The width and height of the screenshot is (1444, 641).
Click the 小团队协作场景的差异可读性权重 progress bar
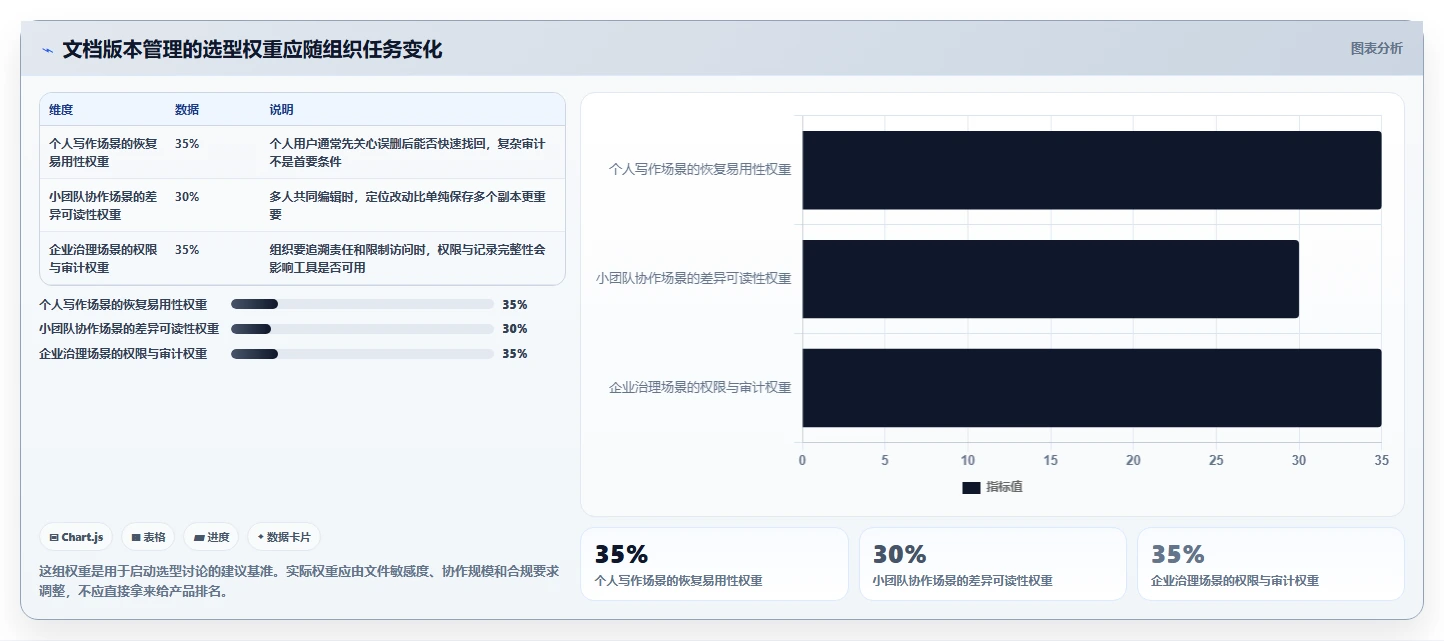(x=362, y=329)
